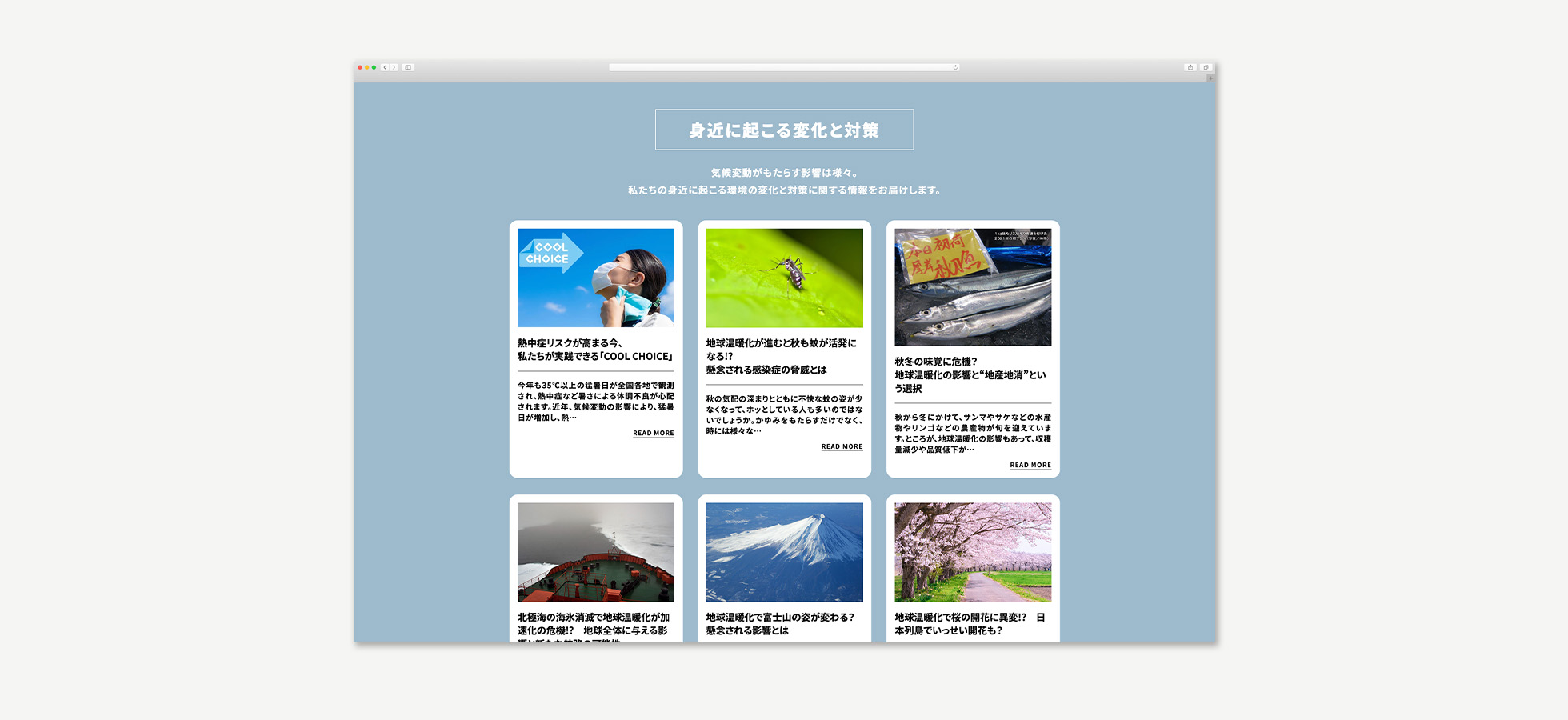Viewport: 1568px width, 720px height.
Task: Open the cherry blossom path thumbnail
Action: [973, 552]
